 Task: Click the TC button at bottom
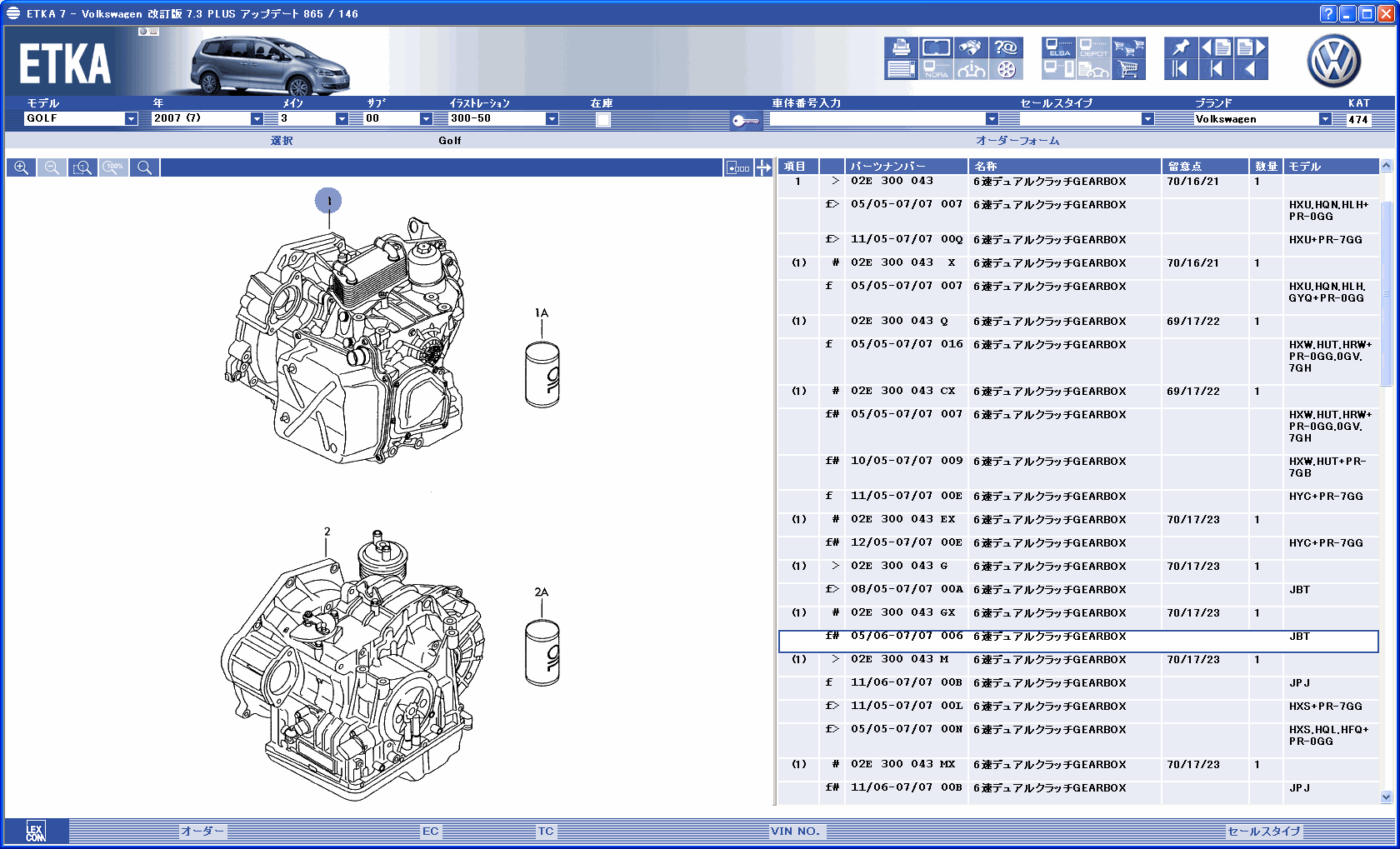[546, 832]
